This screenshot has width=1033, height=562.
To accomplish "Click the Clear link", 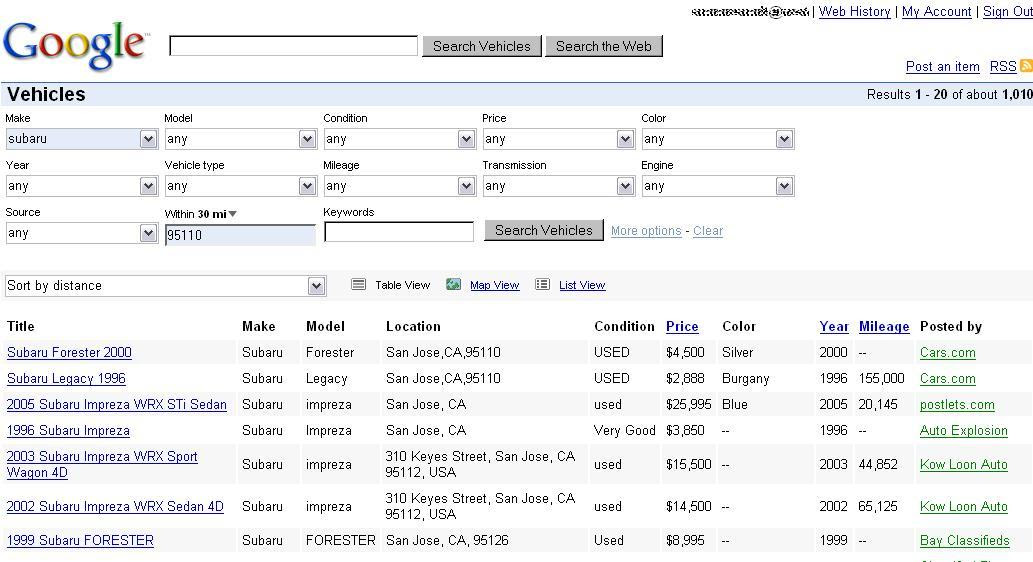I will [708, 231].
